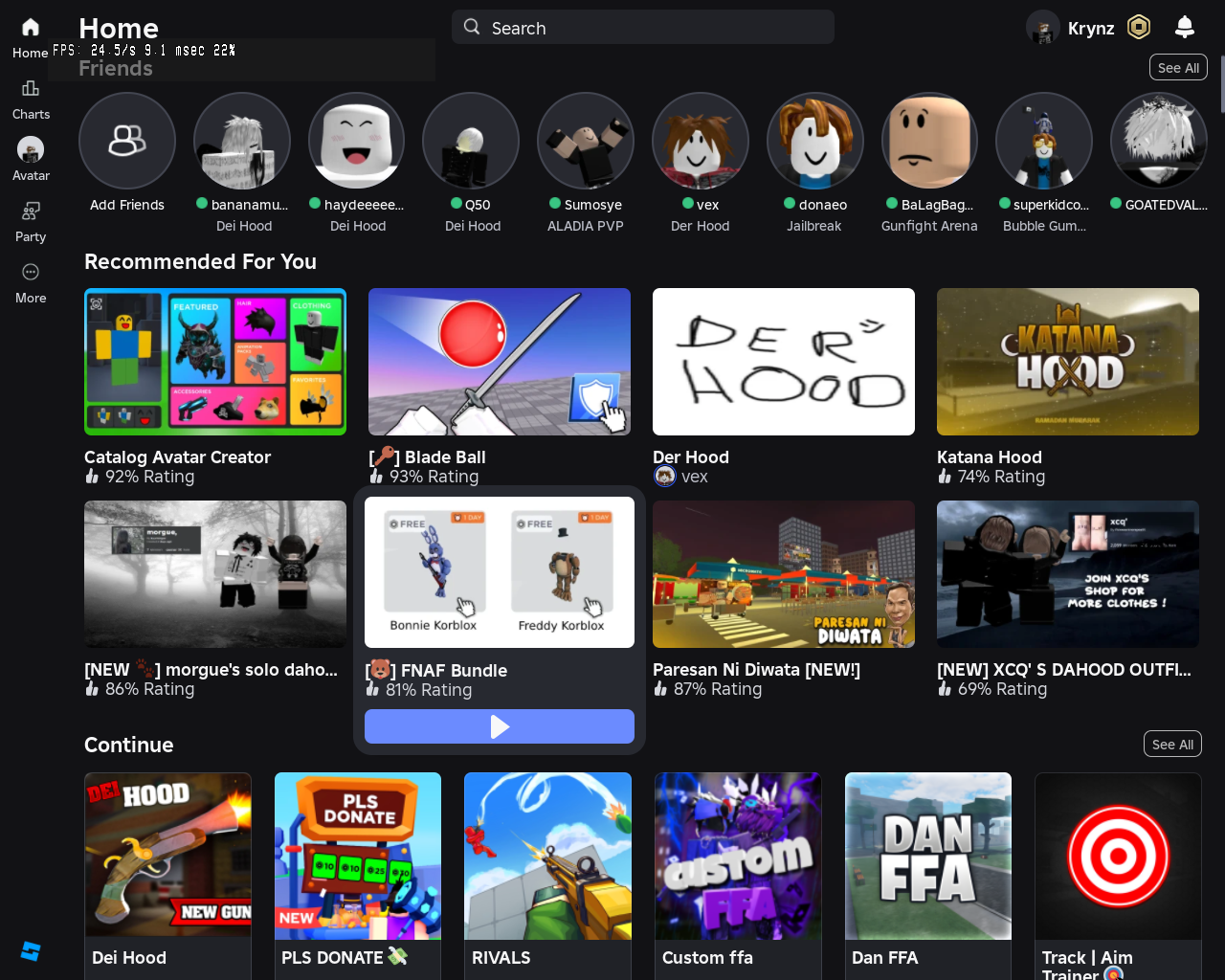Open friend donaeo avatar
1225x980 pixels.
click(x=815, y=141)
